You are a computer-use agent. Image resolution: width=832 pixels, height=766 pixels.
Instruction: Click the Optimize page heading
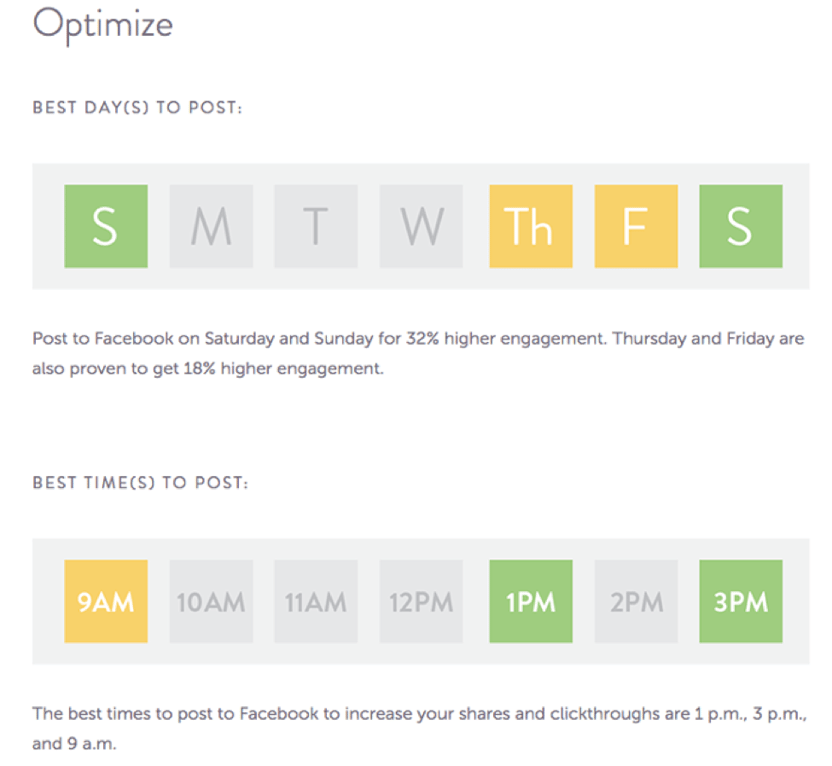coord(103,25)
